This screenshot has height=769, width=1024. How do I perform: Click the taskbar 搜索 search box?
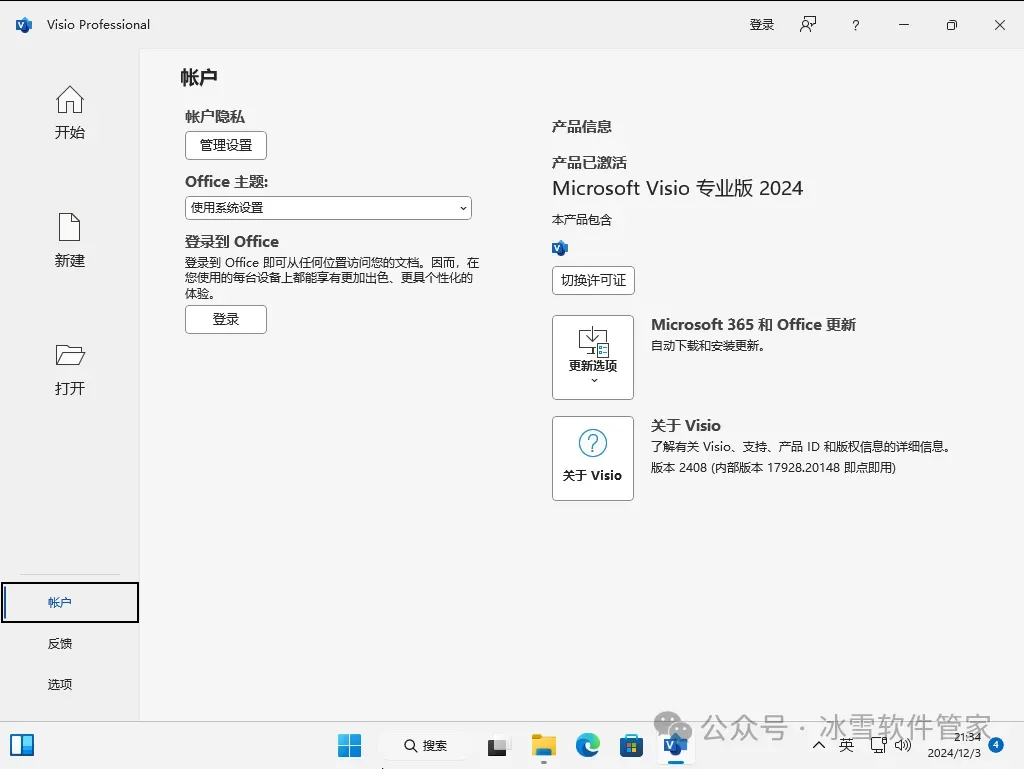pyautogui.click(x=426, y=745)
